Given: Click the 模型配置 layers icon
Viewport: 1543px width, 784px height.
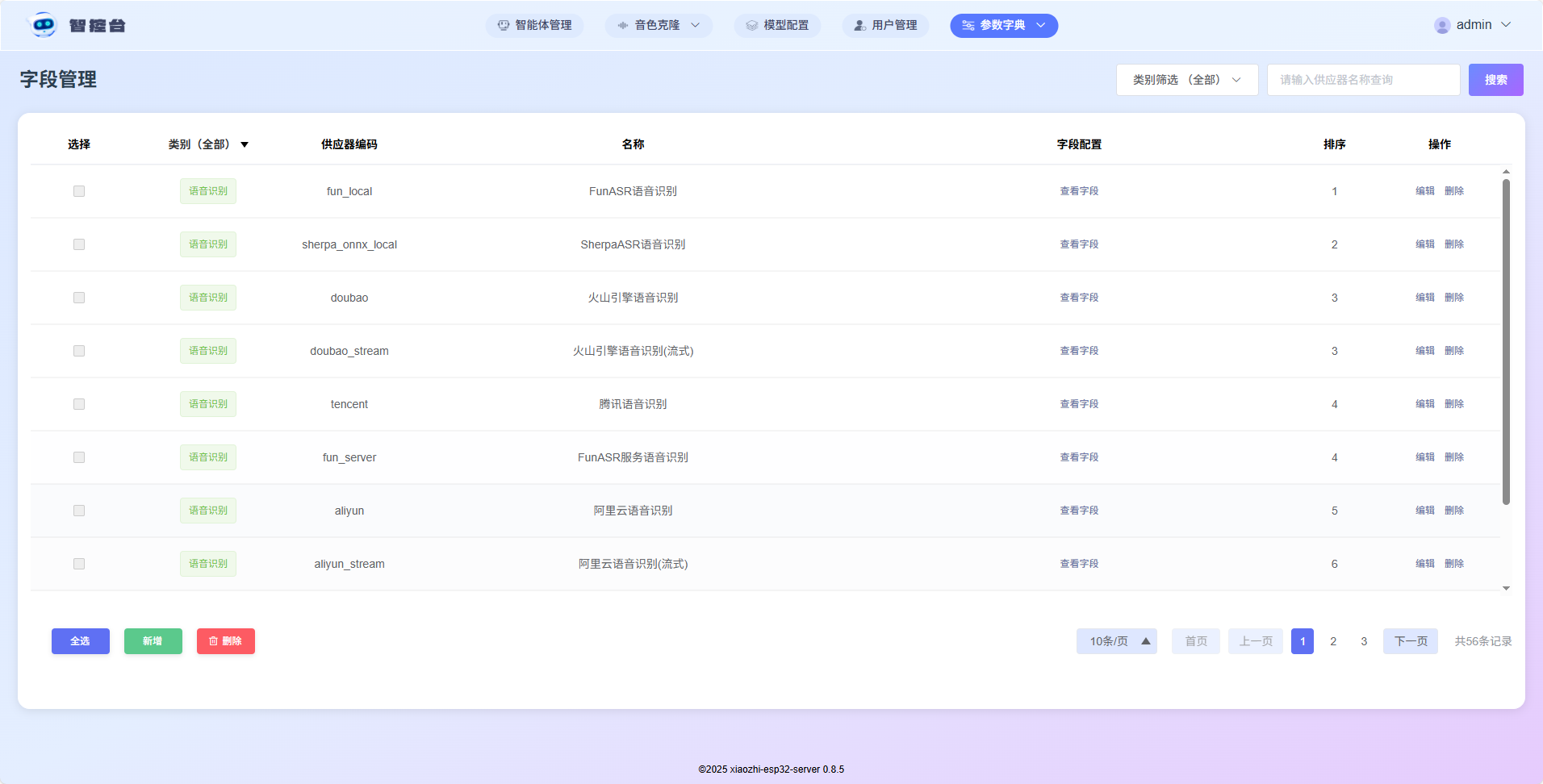Looking at the screenshot, I should 751,26.
